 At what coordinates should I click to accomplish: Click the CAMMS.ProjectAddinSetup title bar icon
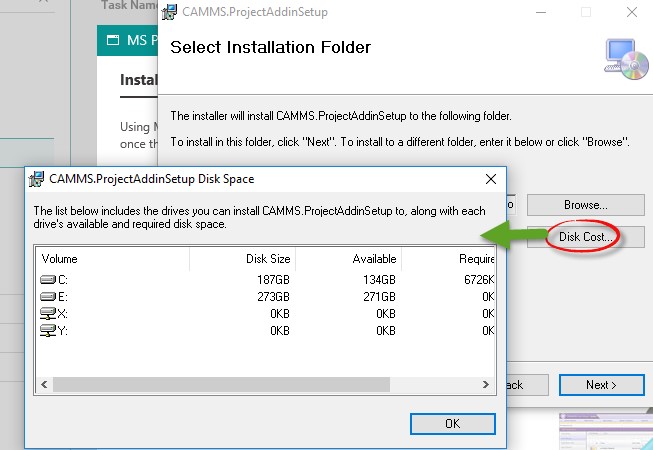click(169, 12)
